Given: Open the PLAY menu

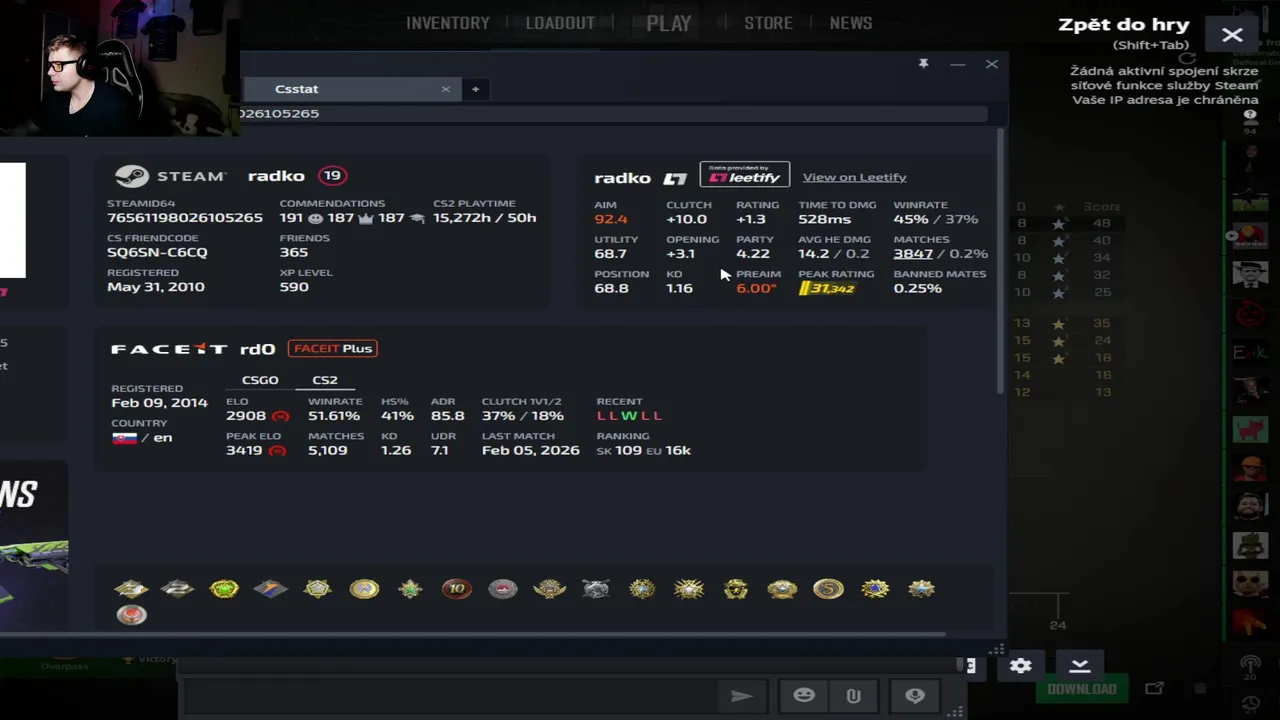Looking at the screenshot, I should (668, 23).
